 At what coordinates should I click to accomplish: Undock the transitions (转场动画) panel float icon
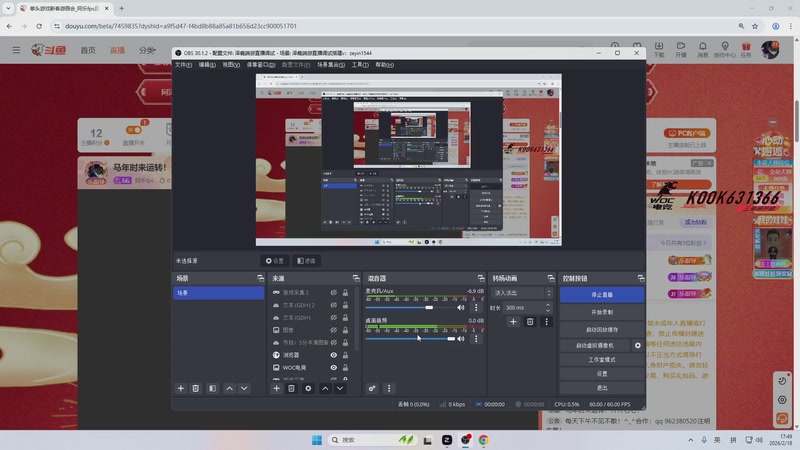coord(551,278)
